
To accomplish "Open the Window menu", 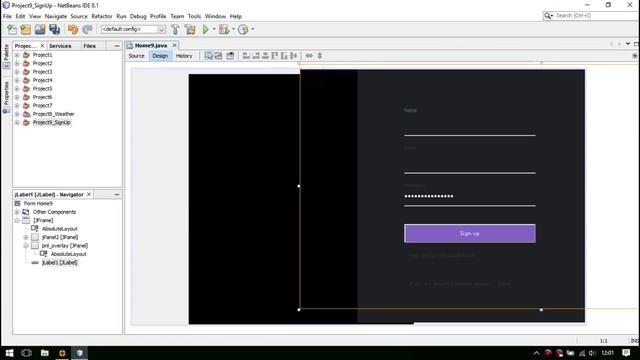I will (x=215, y=16).
